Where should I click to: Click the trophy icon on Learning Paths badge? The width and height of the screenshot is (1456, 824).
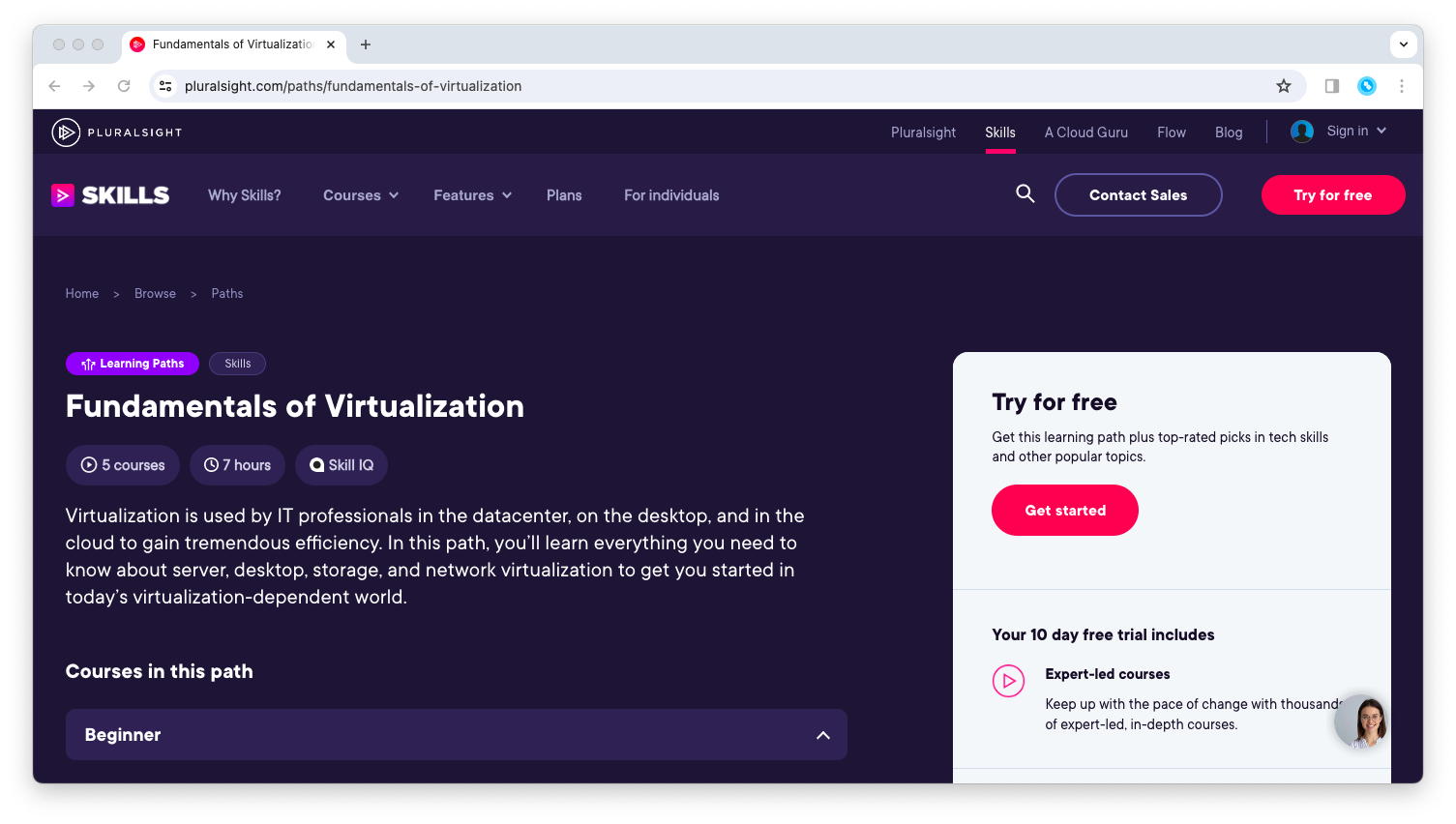pos(89,363)
